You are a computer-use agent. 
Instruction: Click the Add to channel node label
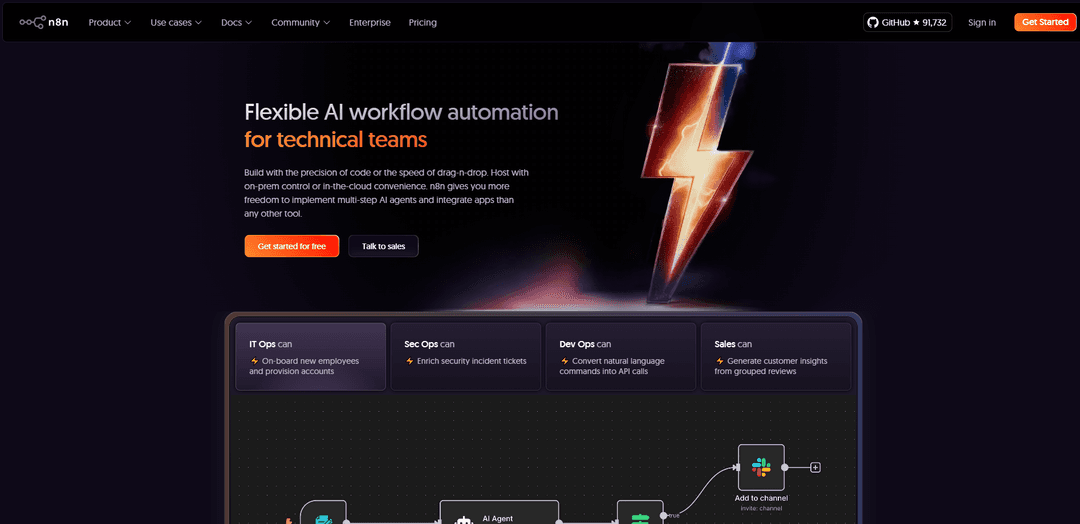pyautogui.click(x=761, y=498)
